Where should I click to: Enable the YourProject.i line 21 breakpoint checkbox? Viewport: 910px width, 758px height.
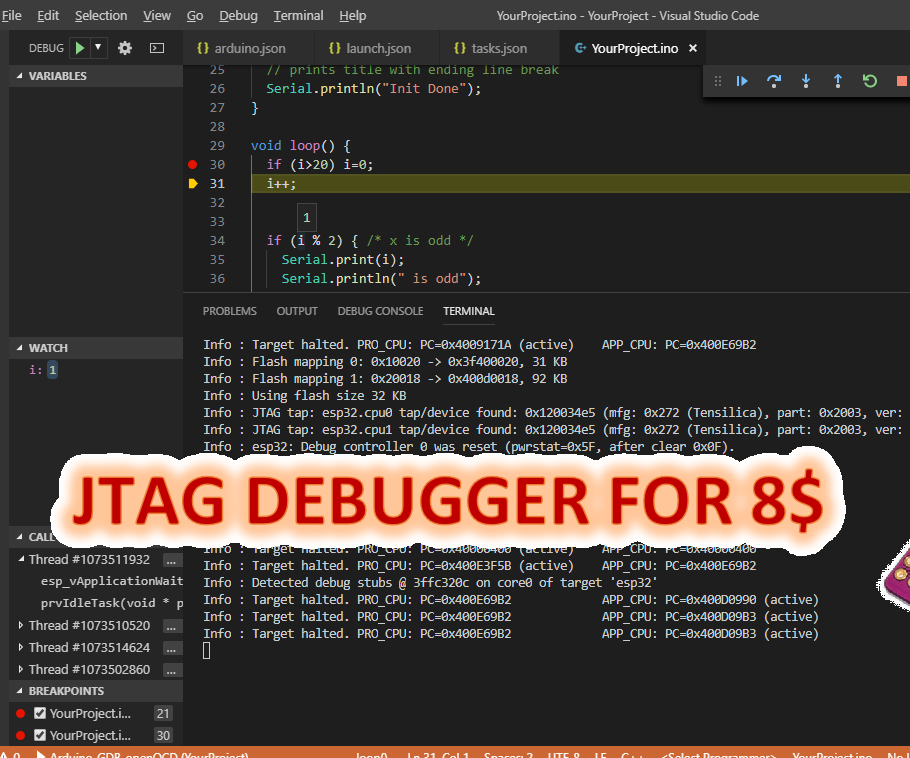click(x=40, y=712)
